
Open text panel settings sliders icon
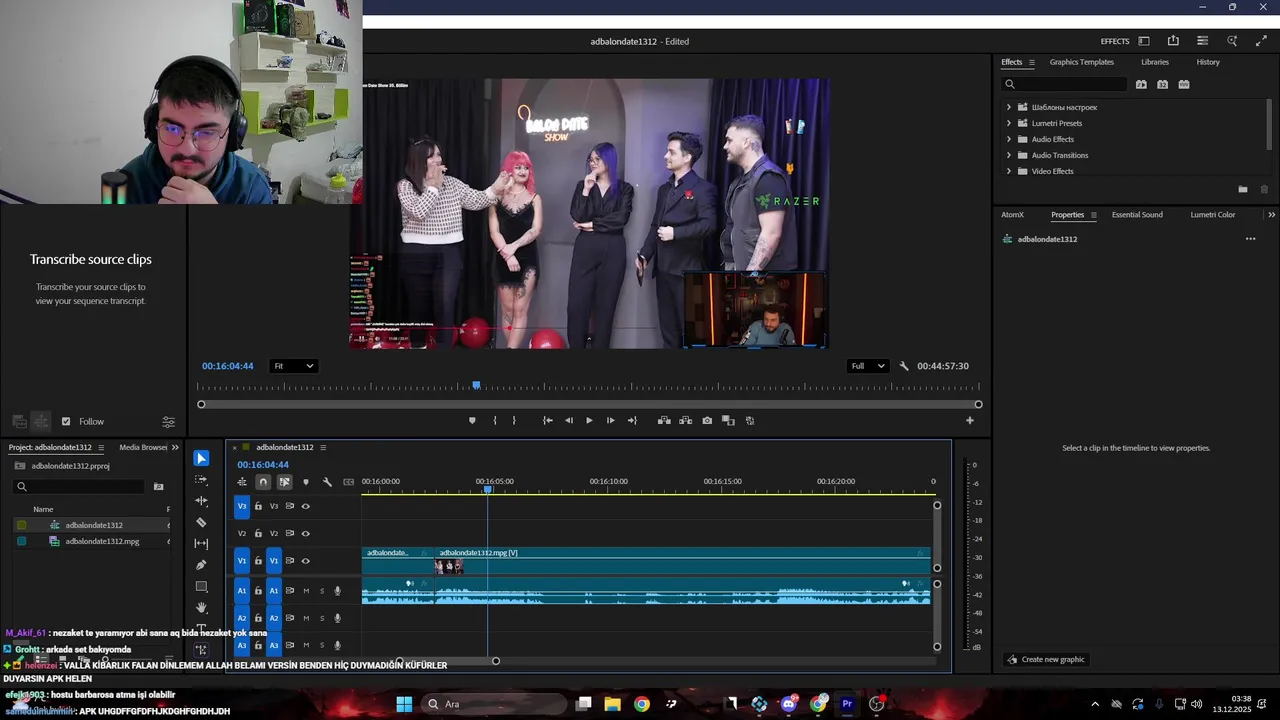[168, 422]
